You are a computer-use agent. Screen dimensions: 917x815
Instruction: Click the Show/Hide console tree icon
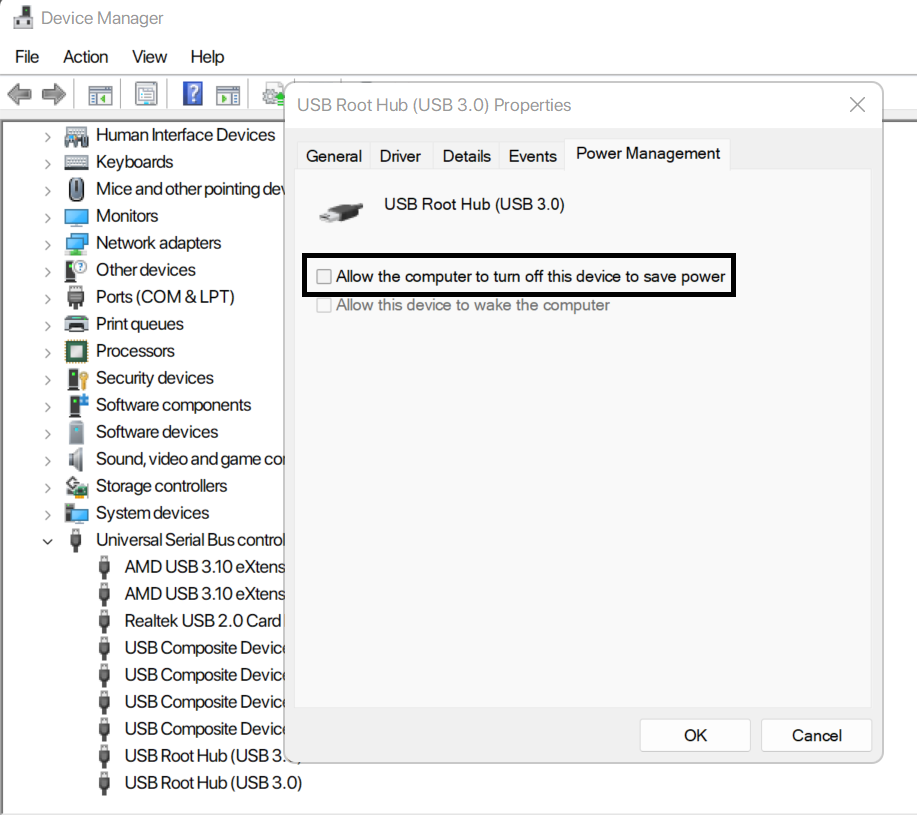(x=100, y=93)
